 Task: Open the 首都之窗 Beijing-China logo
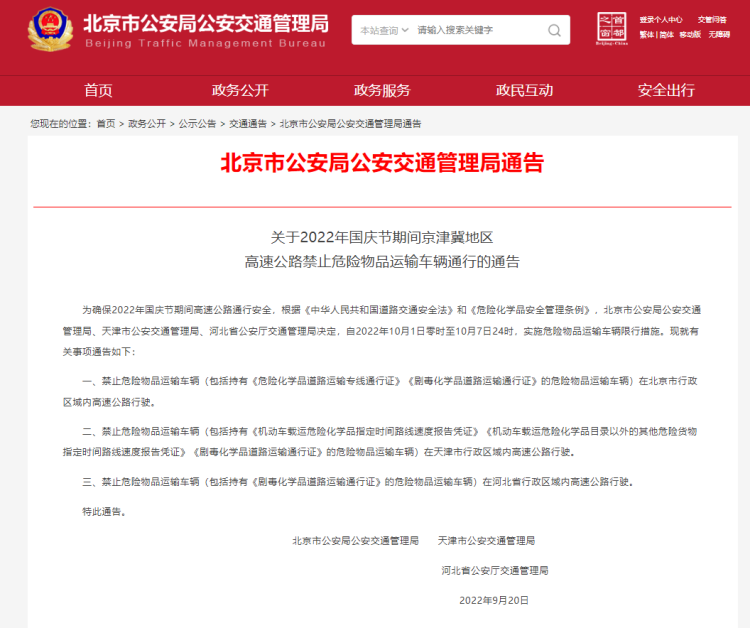coord(612,29)
